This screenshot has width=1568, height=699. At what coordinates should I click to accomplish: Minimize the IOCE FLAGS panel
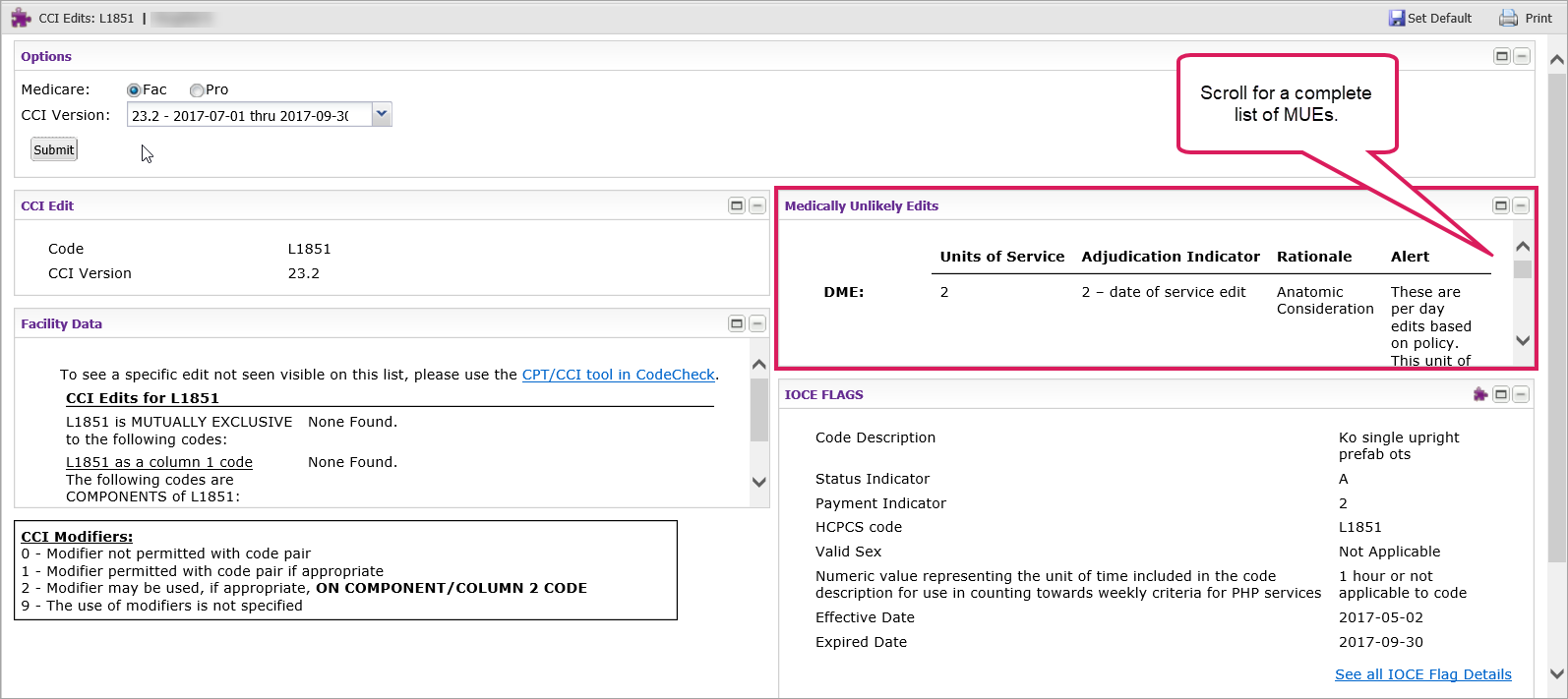coord(1521,394)
